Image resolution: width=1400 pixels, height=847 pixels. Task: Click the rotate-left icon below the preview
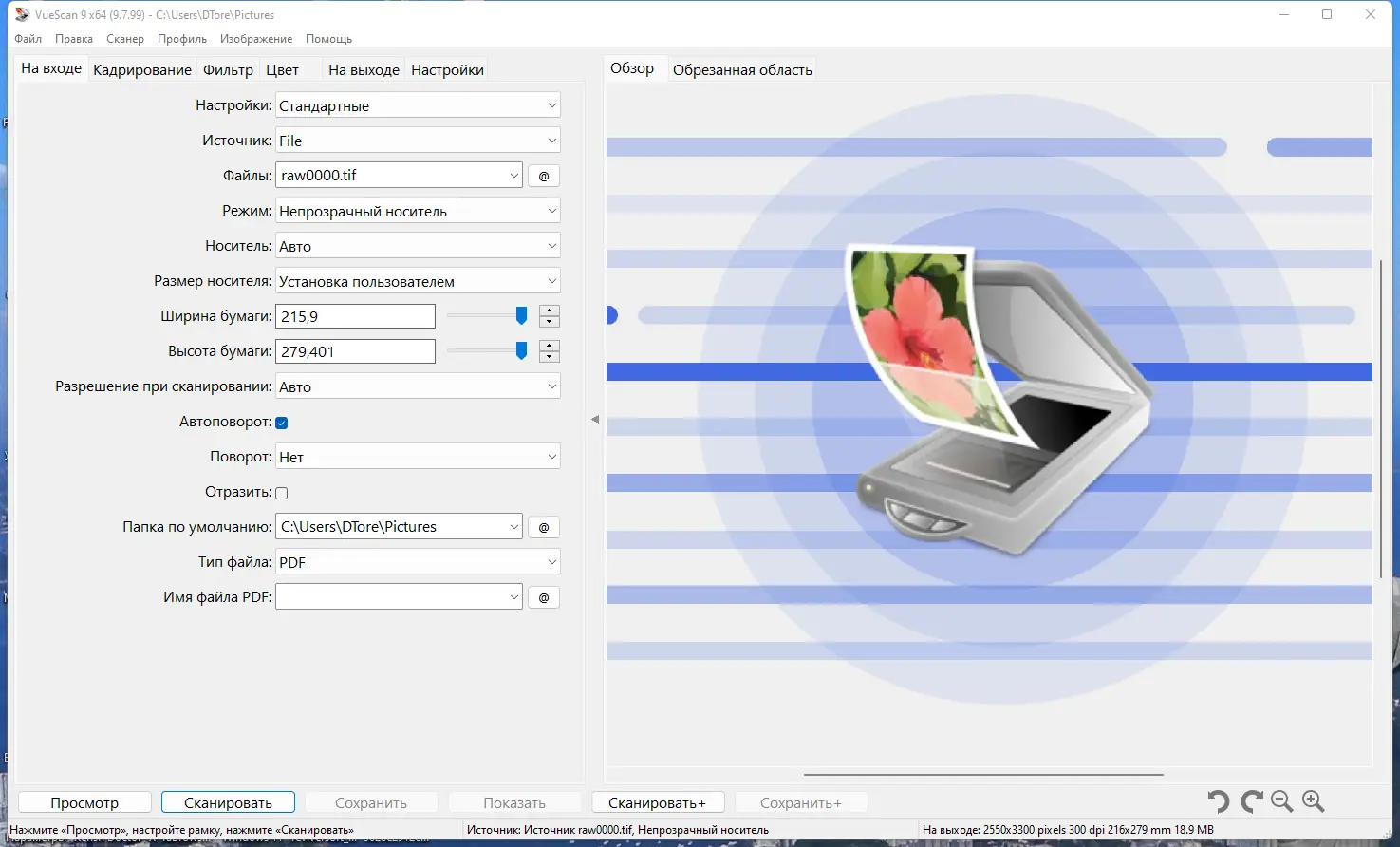(1220, 801)
